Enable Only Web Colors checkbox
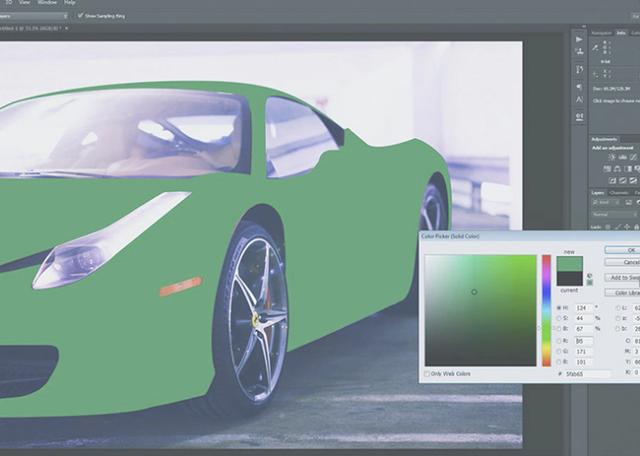Viewport: 640px width, 456px height. click(x=427, y=374)
